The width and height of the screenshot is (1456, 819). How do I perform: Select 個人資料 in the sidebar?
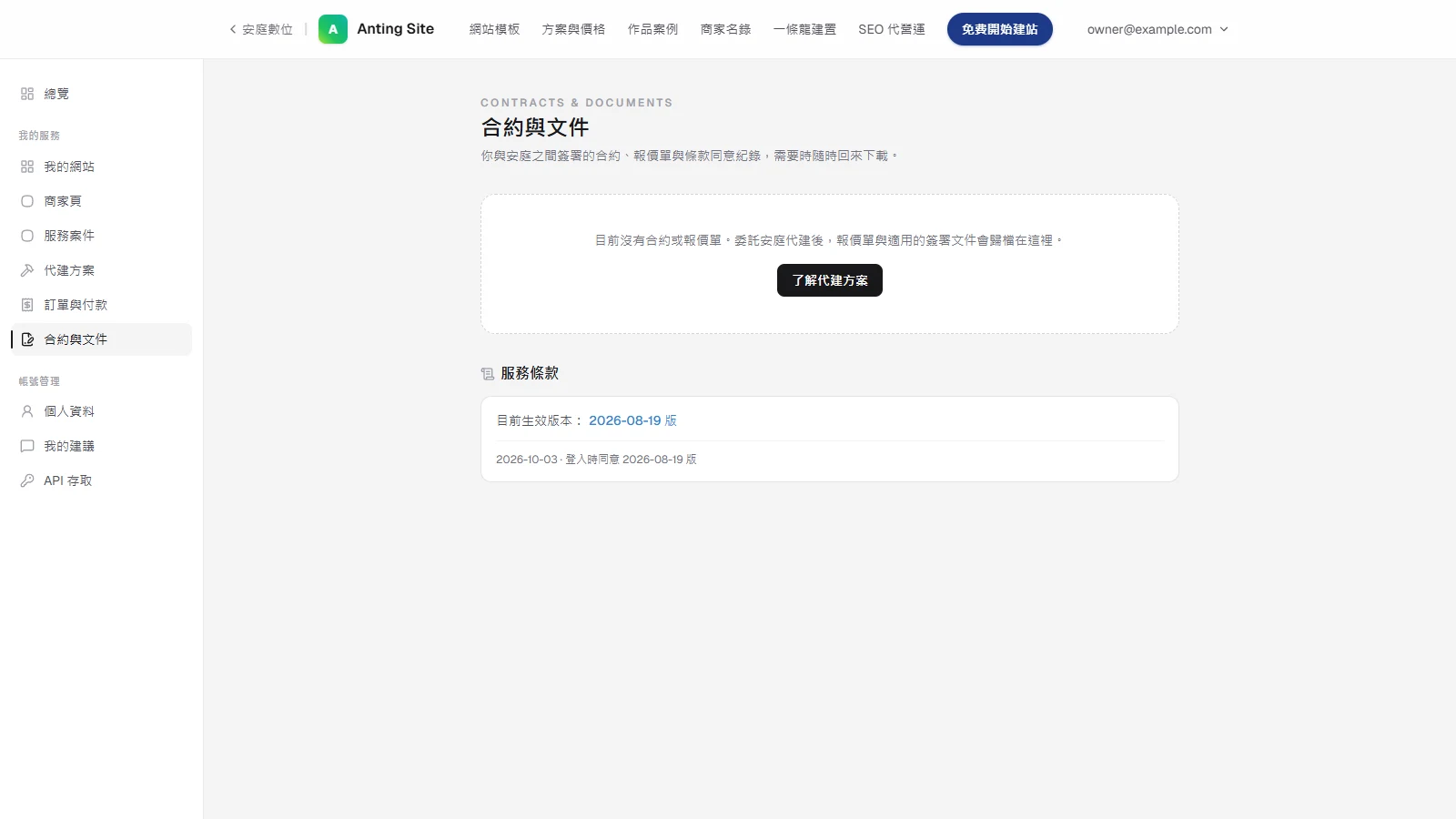[x=102, y=411]
